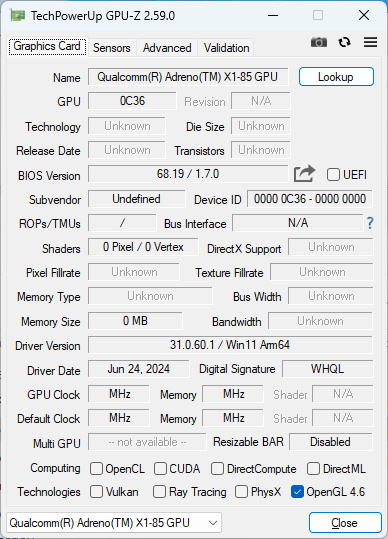Switch to the Sensors tab

point(112,48)
